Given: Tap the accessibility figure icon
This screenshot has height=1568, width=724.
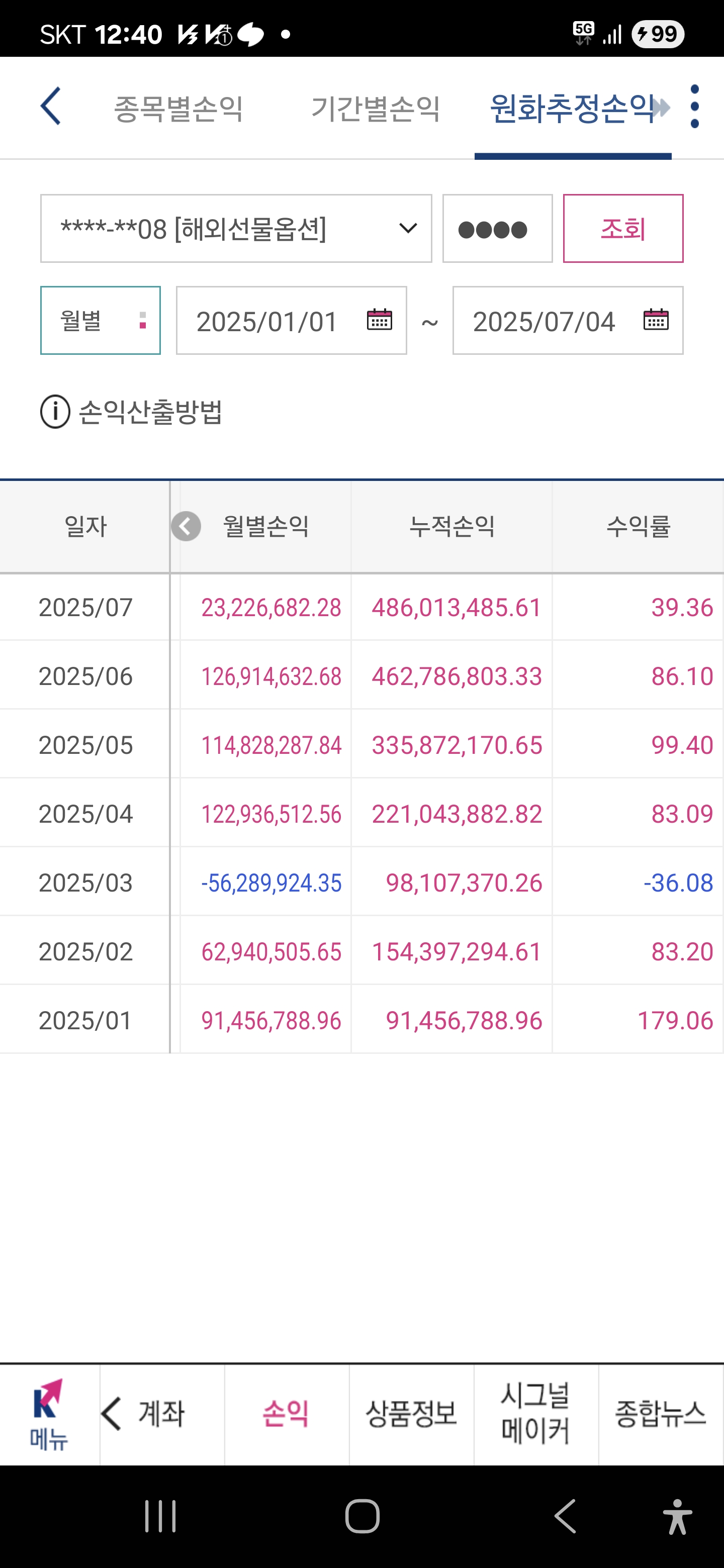Looking at the screenshot, I should [x=677, y=1516].
